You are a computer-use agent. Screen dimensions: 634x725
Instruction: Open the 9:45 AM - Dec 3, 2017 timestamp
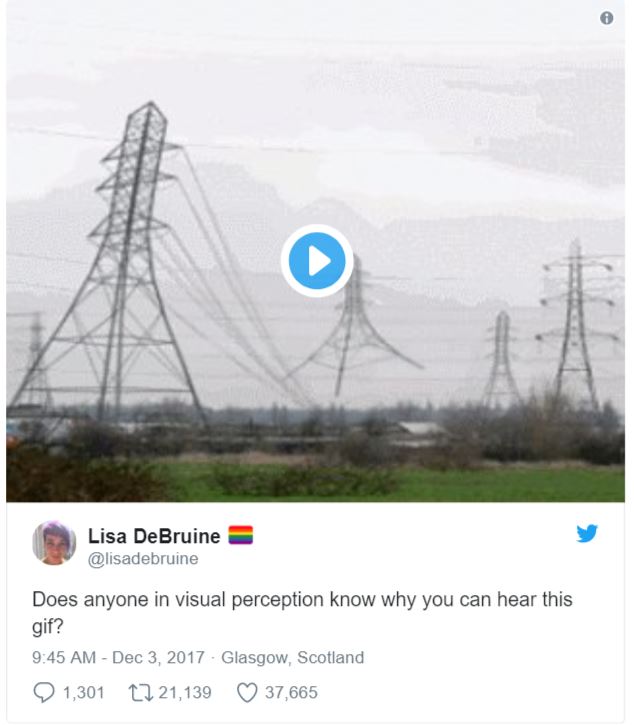tap(118, 657)
